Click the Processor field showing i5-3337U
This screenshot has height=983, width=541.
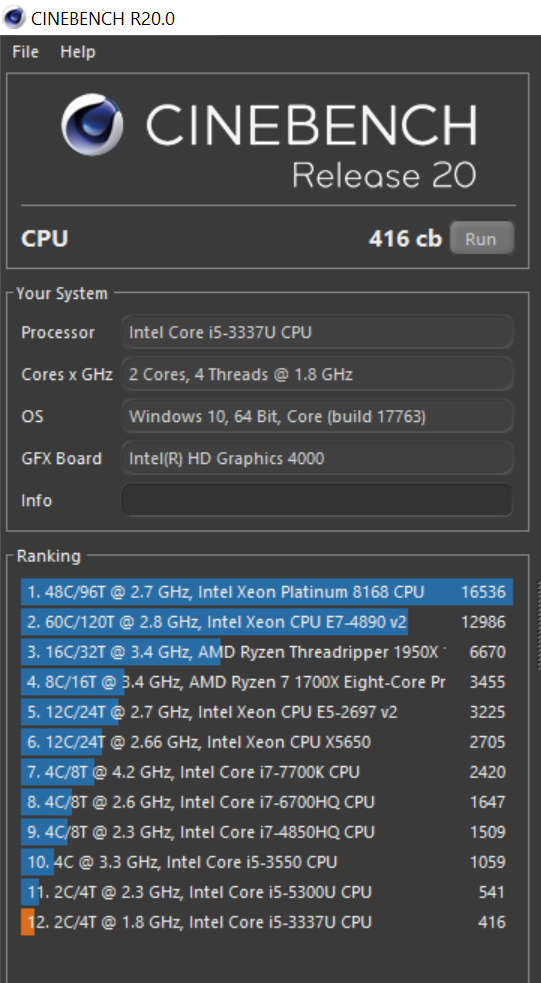[317, 332]
